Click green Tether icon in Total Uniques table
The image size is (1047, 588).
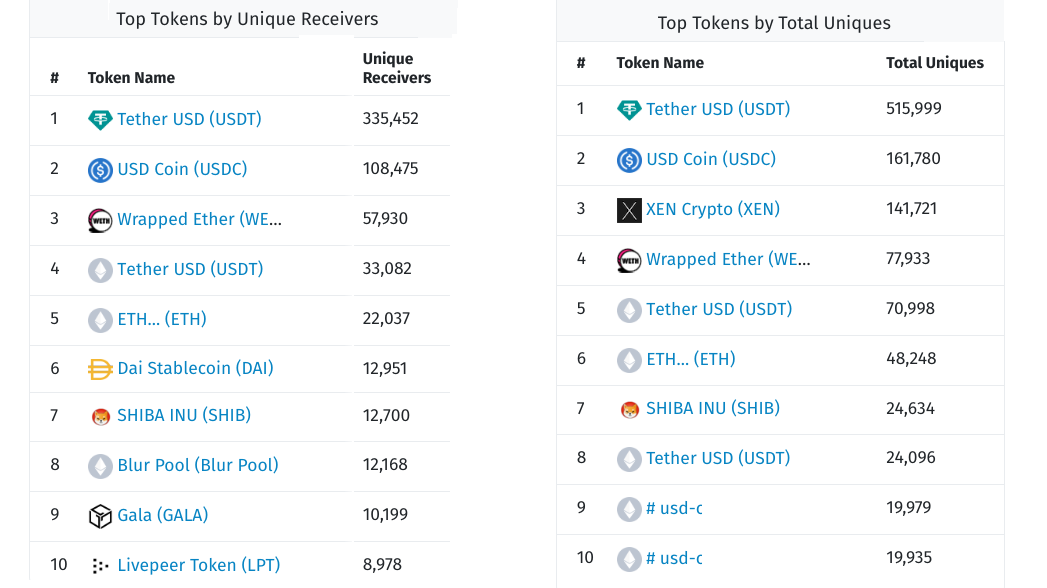click(629, 110)
